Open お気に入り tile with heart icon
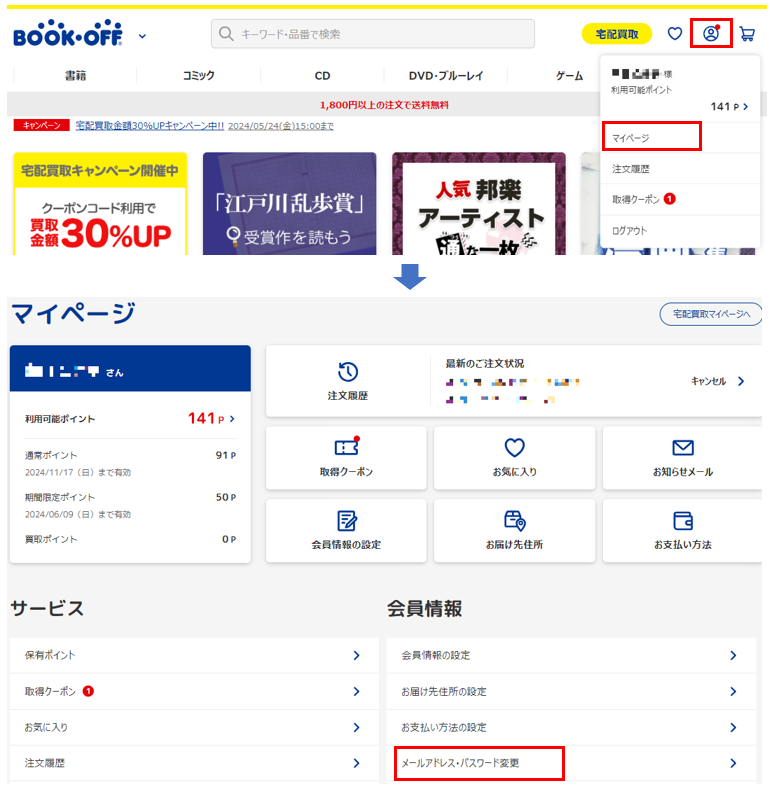 point(514,458)
